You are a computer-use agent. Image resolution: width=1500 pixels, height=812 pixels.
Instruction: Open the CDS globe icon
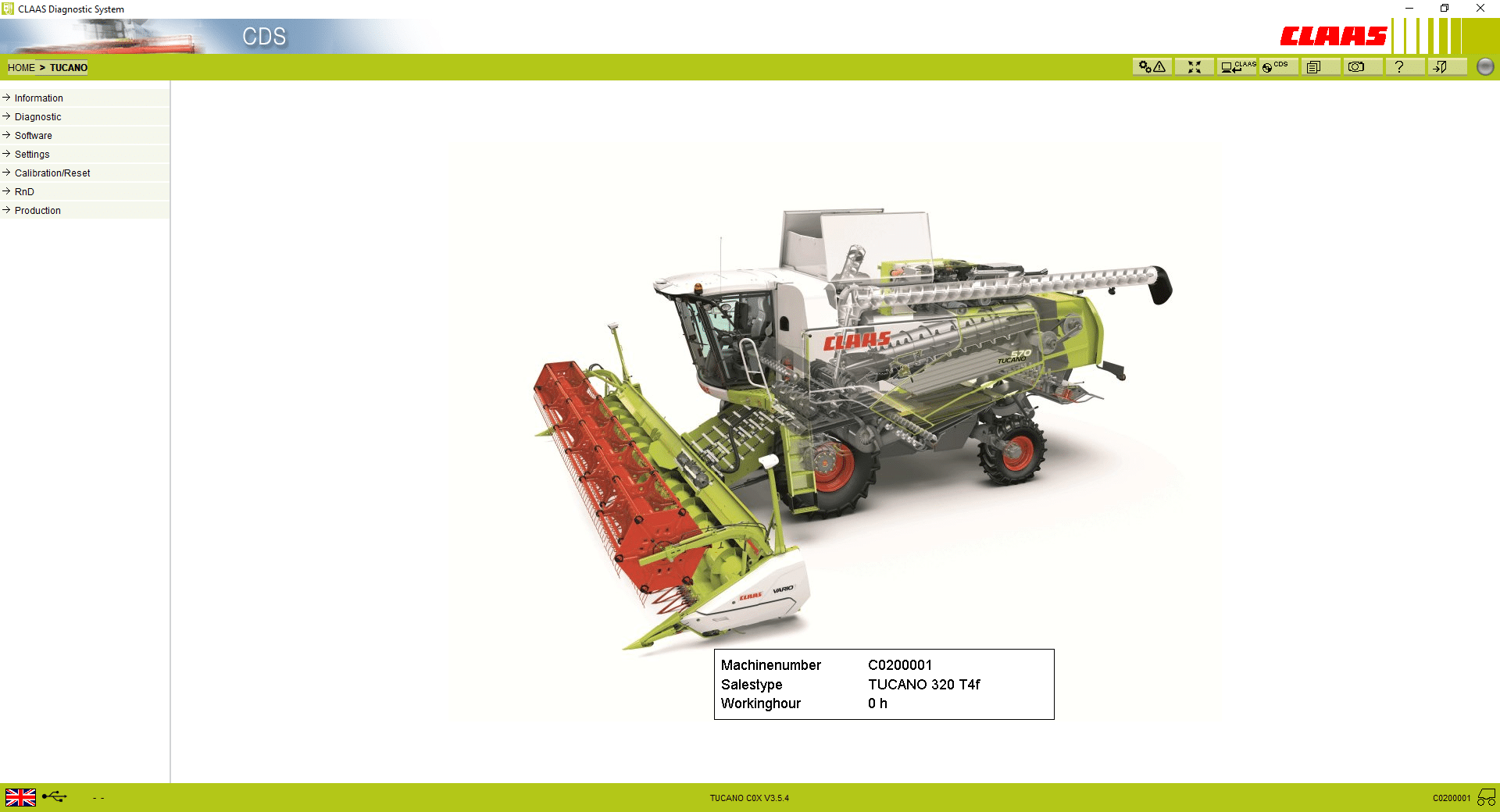click(1277, 67)
